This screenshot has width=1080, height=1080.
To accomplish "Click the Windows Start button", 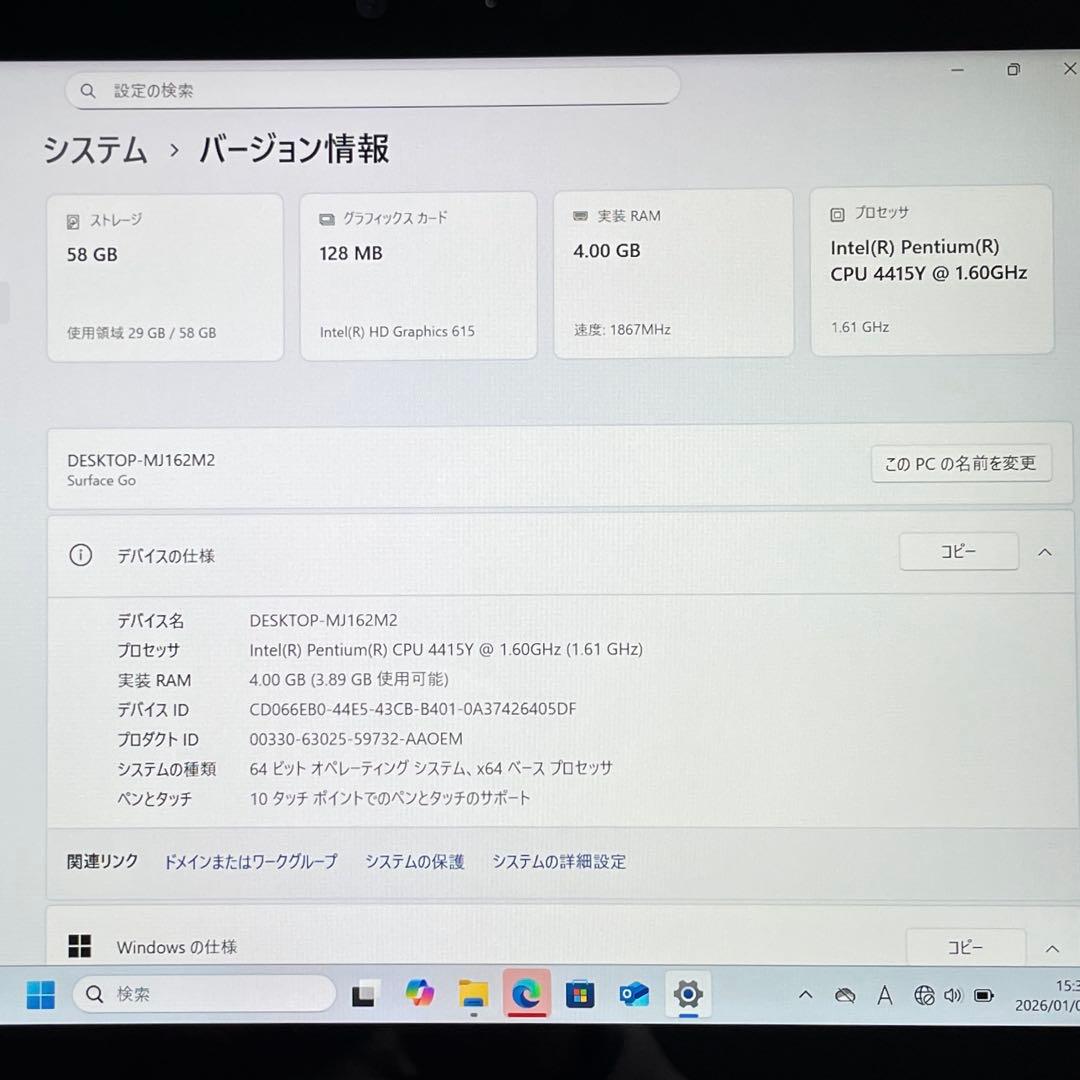I will pos(41,995).
